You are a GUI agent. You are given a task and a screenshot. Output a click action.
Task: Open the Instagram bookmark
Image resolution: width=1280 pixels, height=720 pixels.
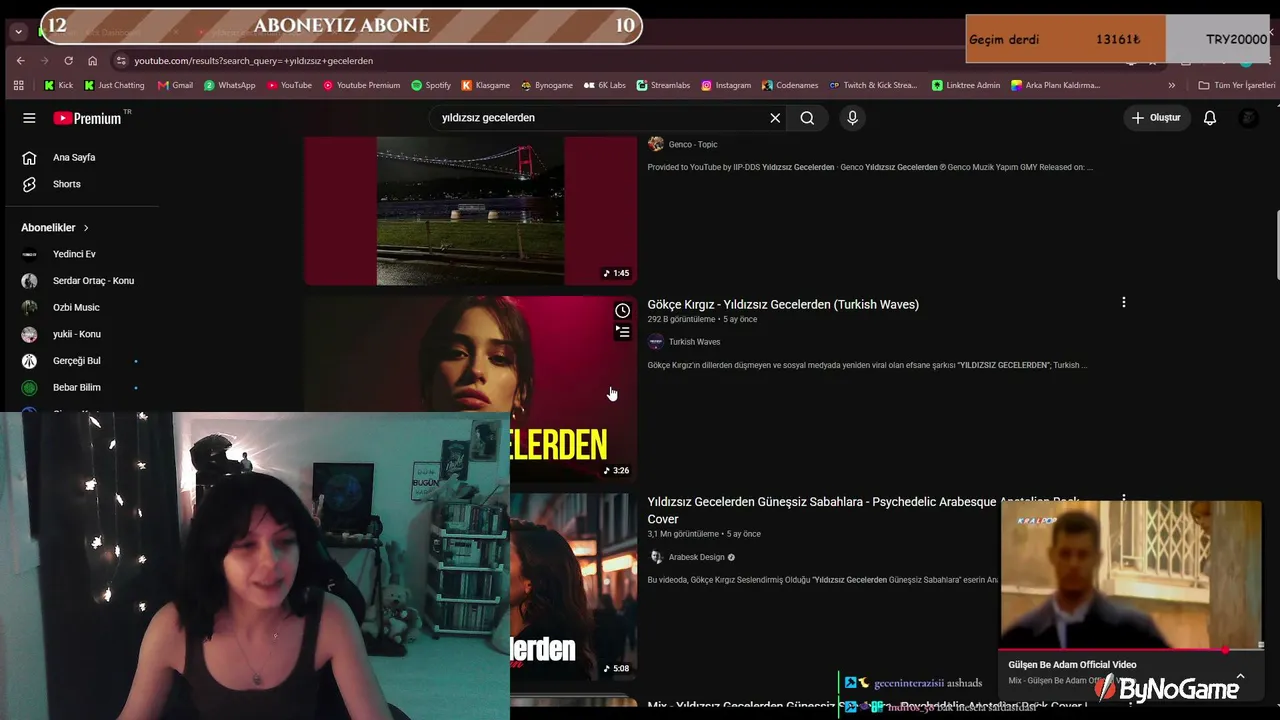pos(726,85)
